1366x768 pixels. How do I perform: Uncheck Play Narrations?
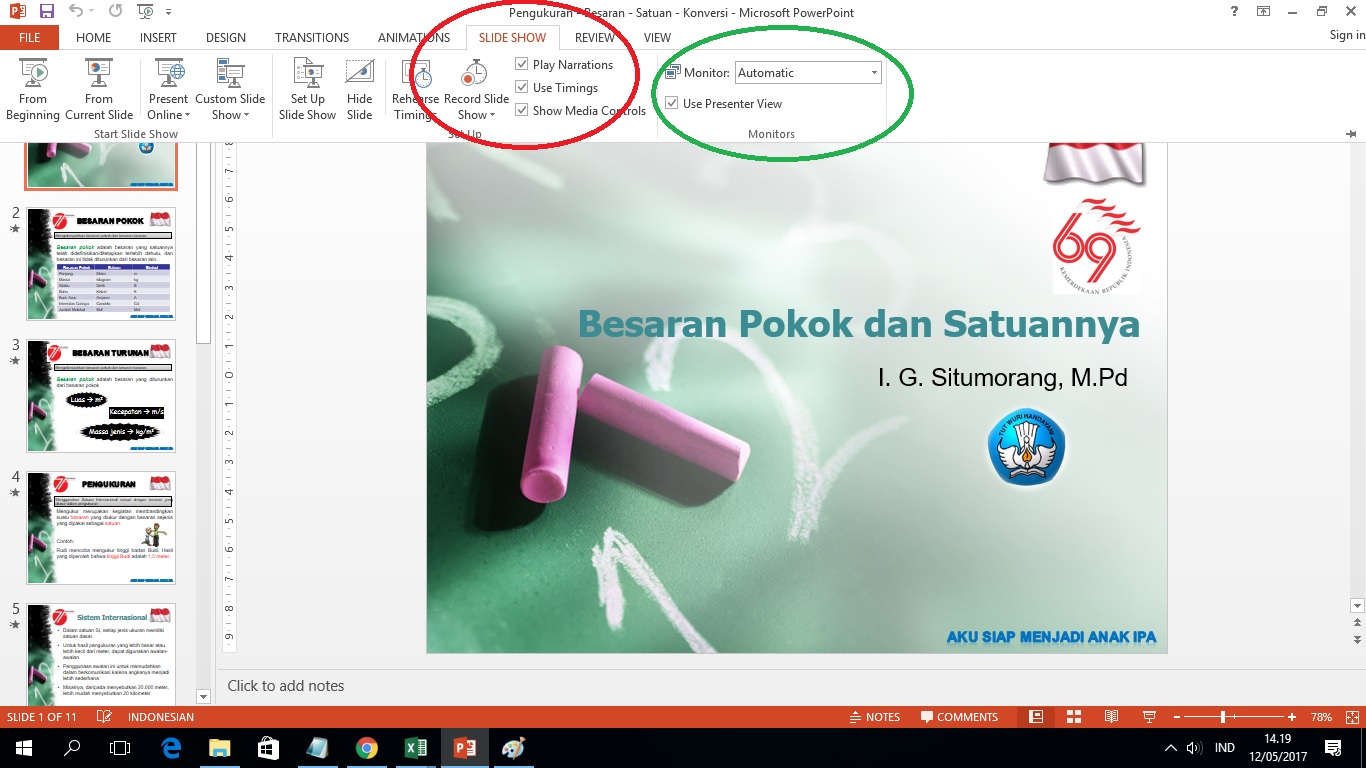(522, 64)
